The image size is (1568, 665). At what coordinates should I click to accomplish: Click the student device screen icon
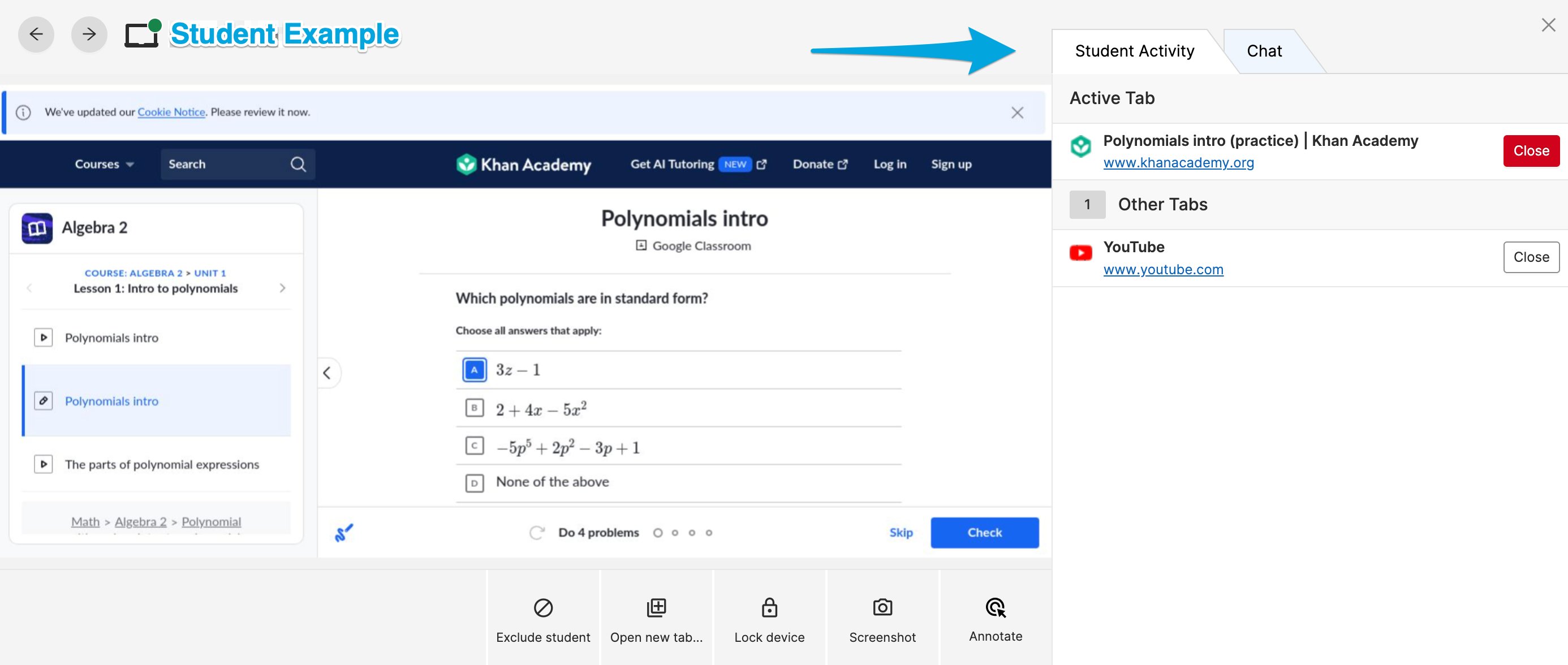(143, 33)
